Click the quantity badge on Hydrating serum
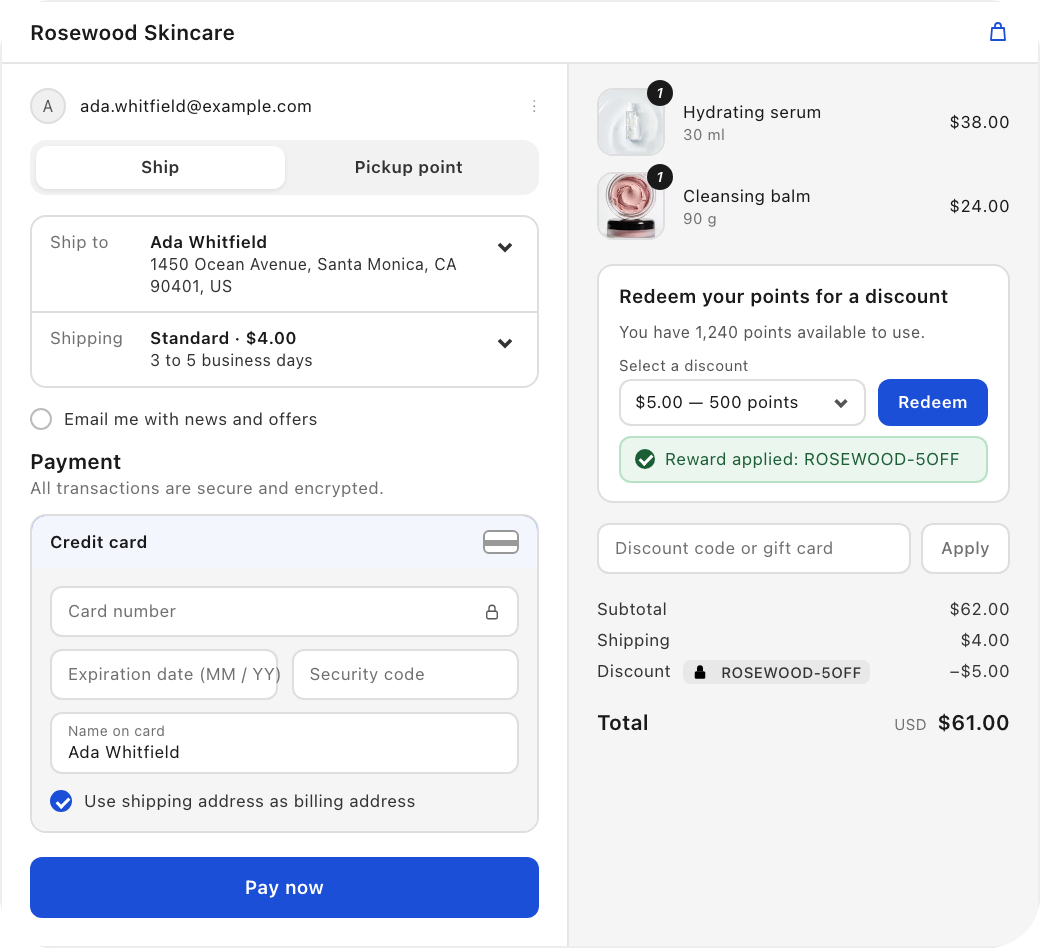Screen dimensions: 1040x948 pyautogui.click(x=660, y=94)
